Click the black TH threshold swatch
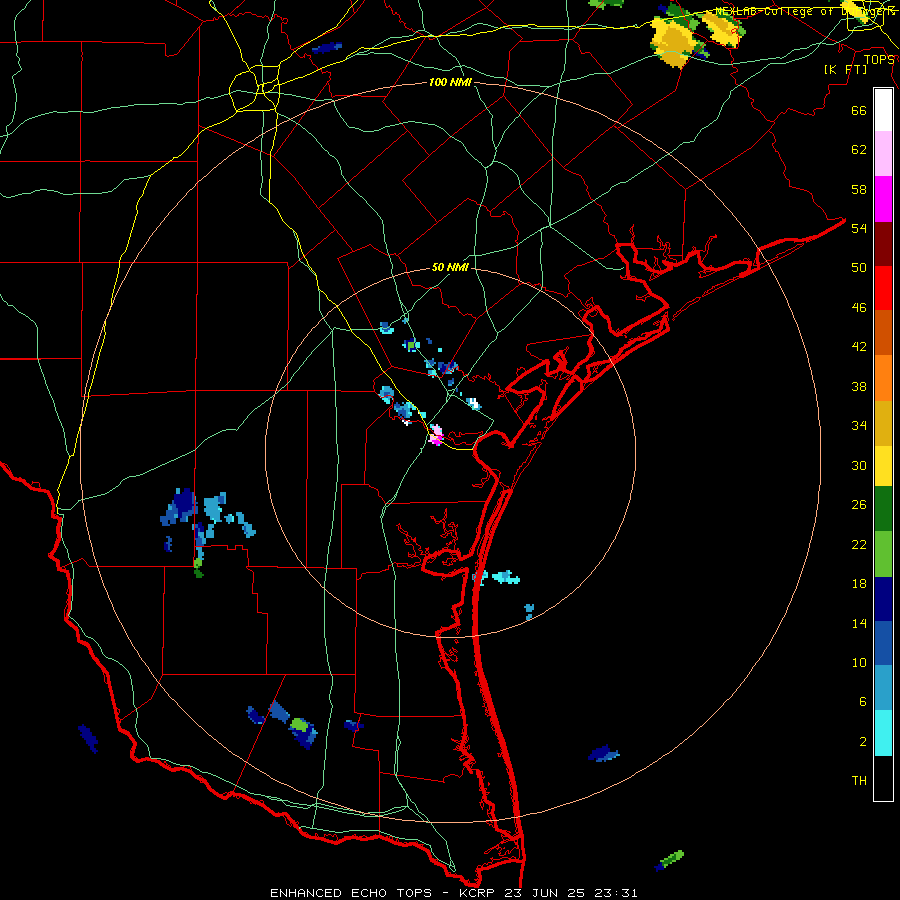900x900 pixels. tap(883, 778)
